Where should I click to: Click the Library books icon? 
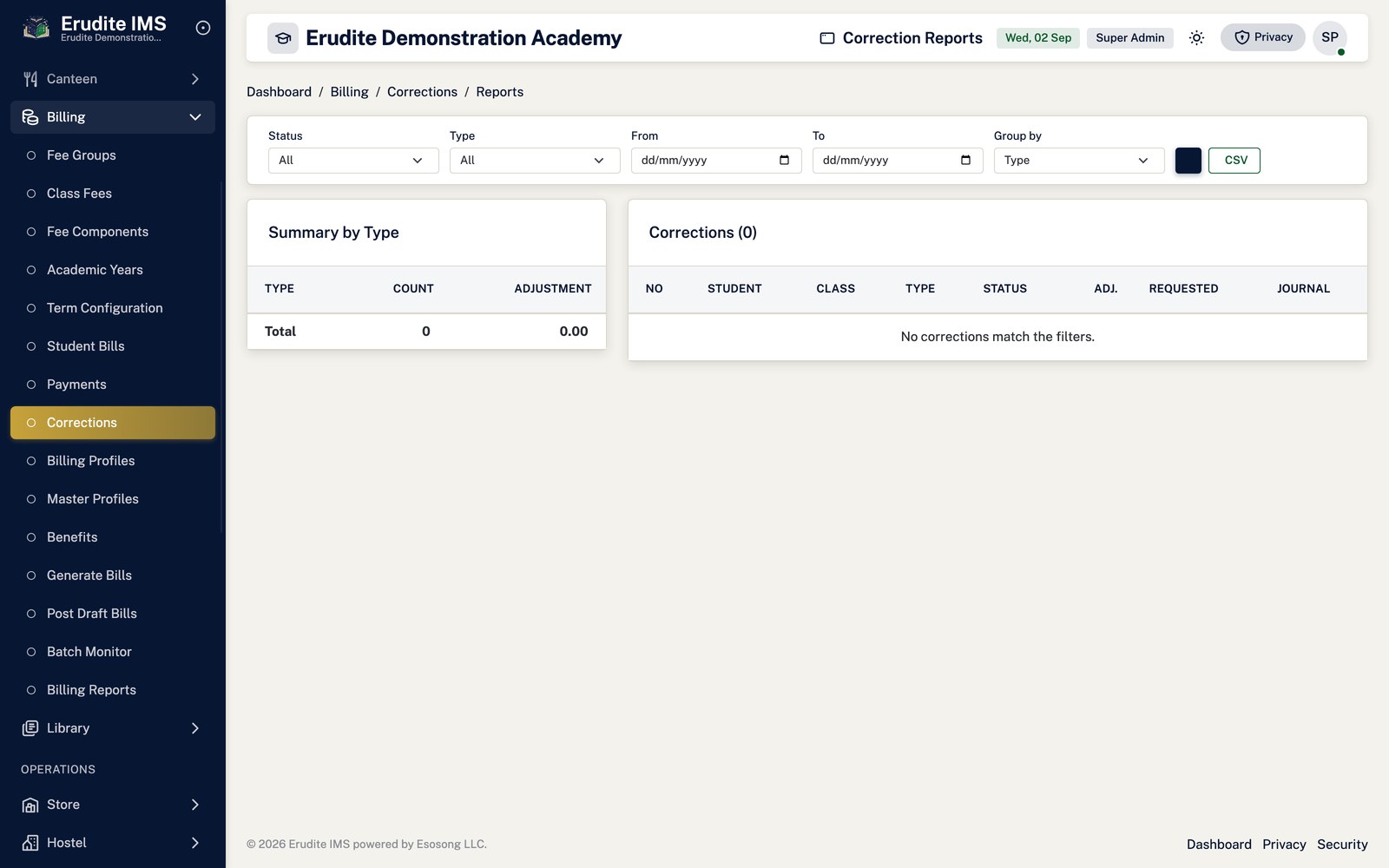click(x=30, y=728)
